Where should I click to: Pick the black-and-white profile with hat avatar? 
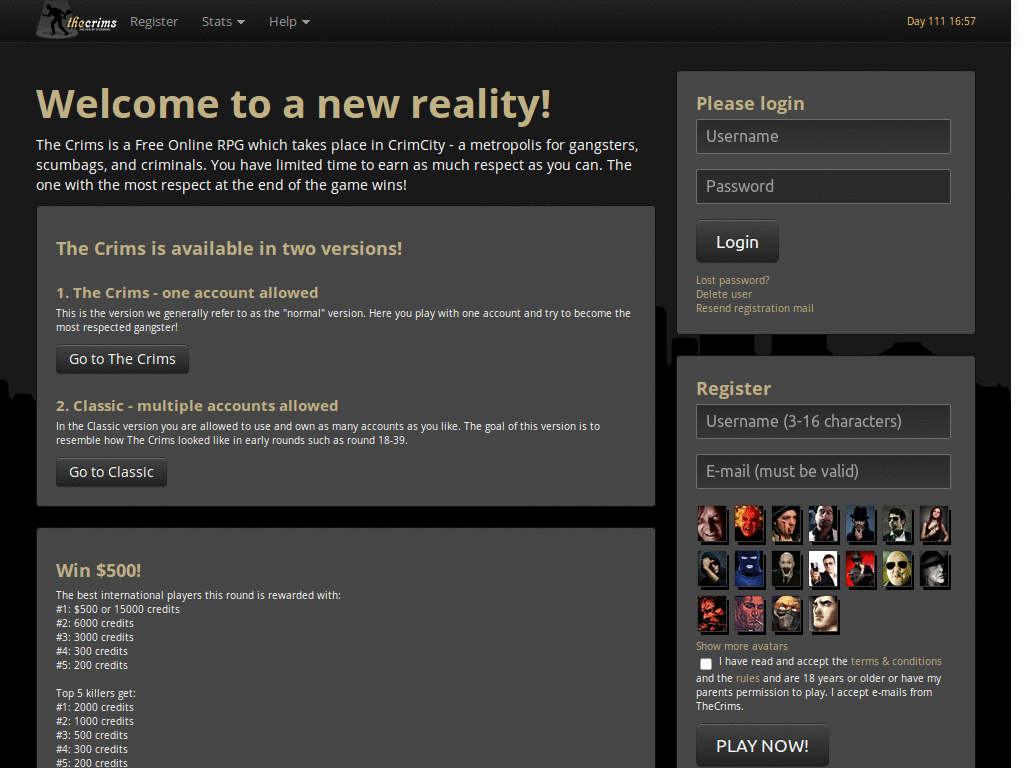pos(935,569)
